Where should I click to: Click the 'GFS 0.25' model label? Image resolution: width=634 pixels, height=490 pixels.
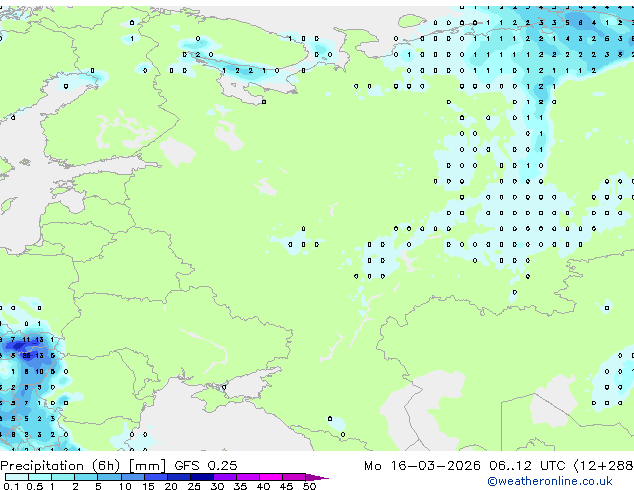tap(206, 466)
